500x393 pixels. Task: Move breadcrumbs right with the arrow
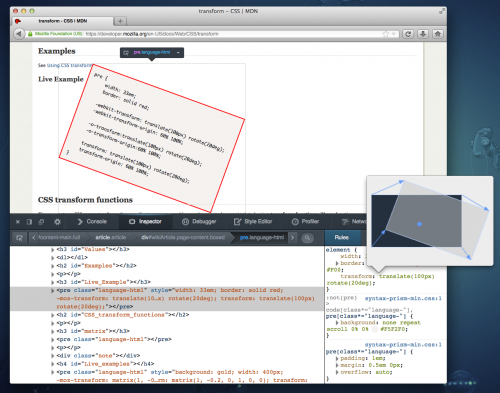292,238
